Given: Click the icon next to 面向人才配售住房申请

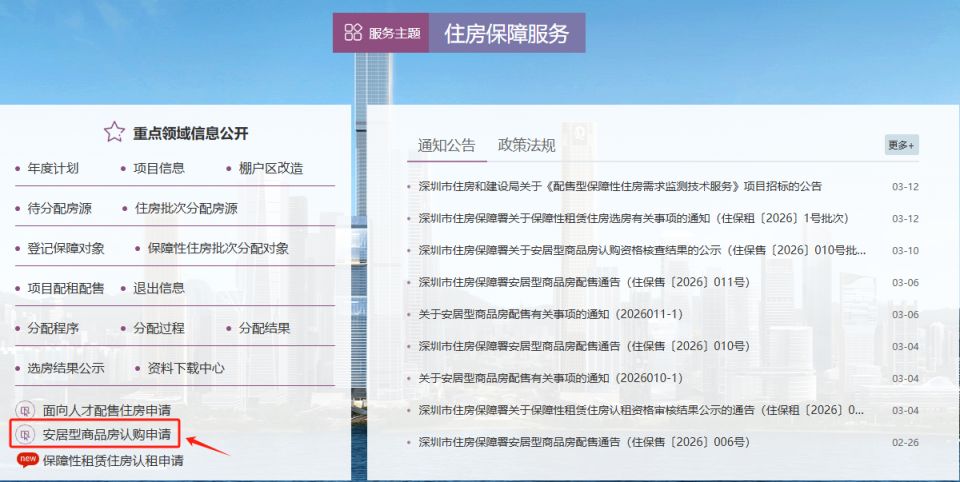Looking at the screenshot, I should click(25, 410).
